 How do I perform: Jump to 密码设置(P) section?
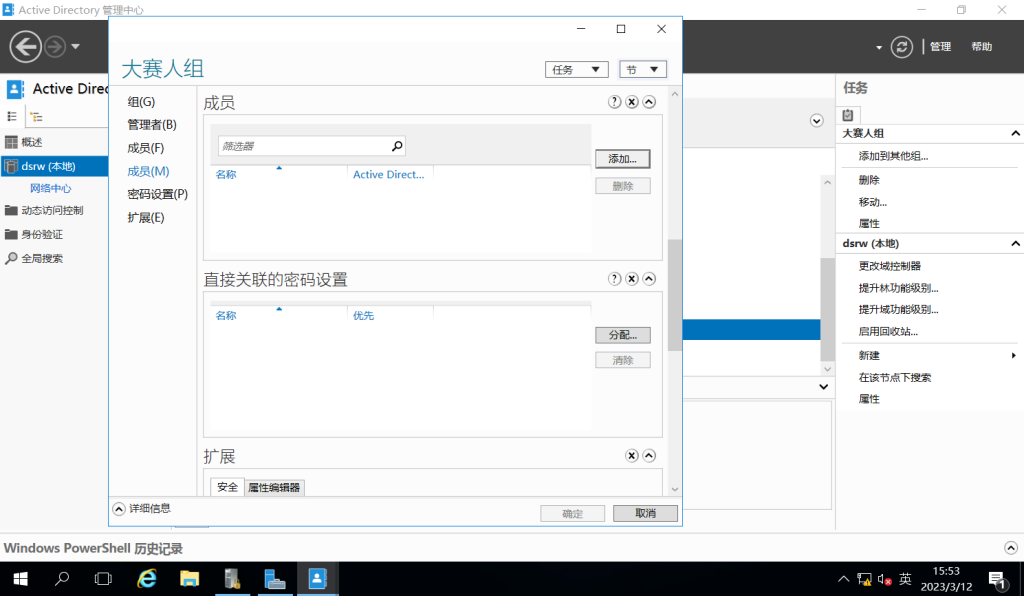coord(157,194)
